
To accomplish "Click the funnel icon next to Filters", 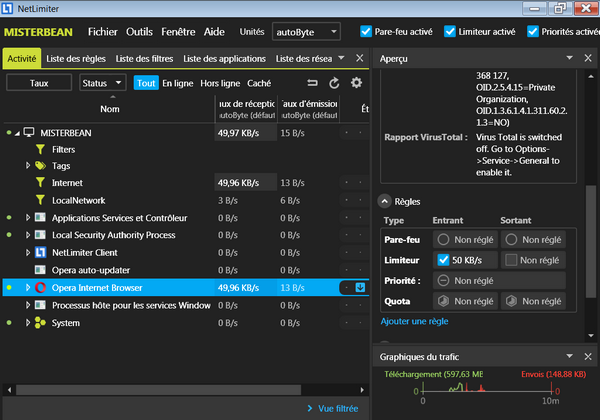I will pos(40,149).
